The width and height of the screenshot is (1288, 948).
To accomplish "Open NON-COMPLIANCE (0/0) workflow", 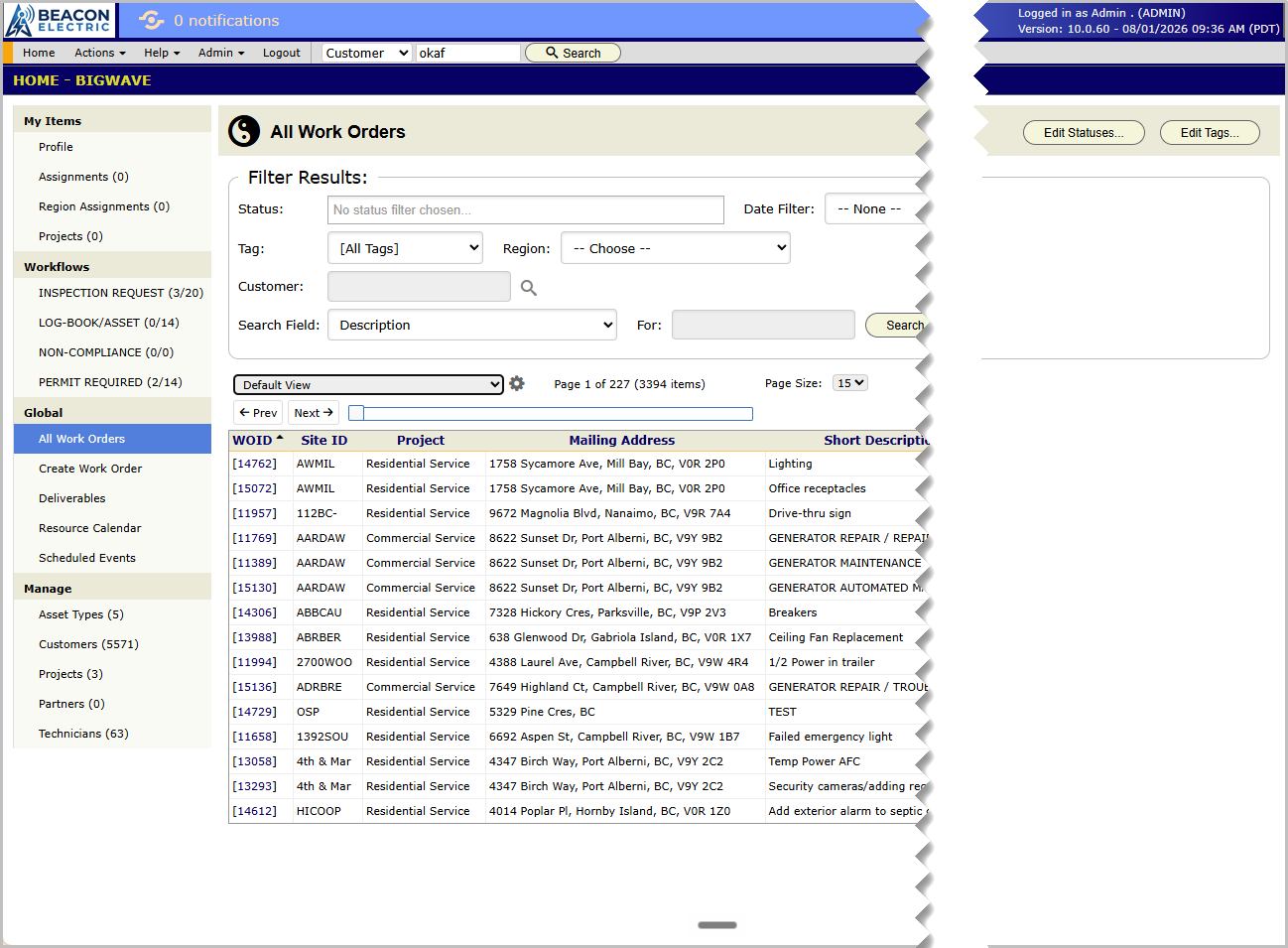I will tap(106, 352).
